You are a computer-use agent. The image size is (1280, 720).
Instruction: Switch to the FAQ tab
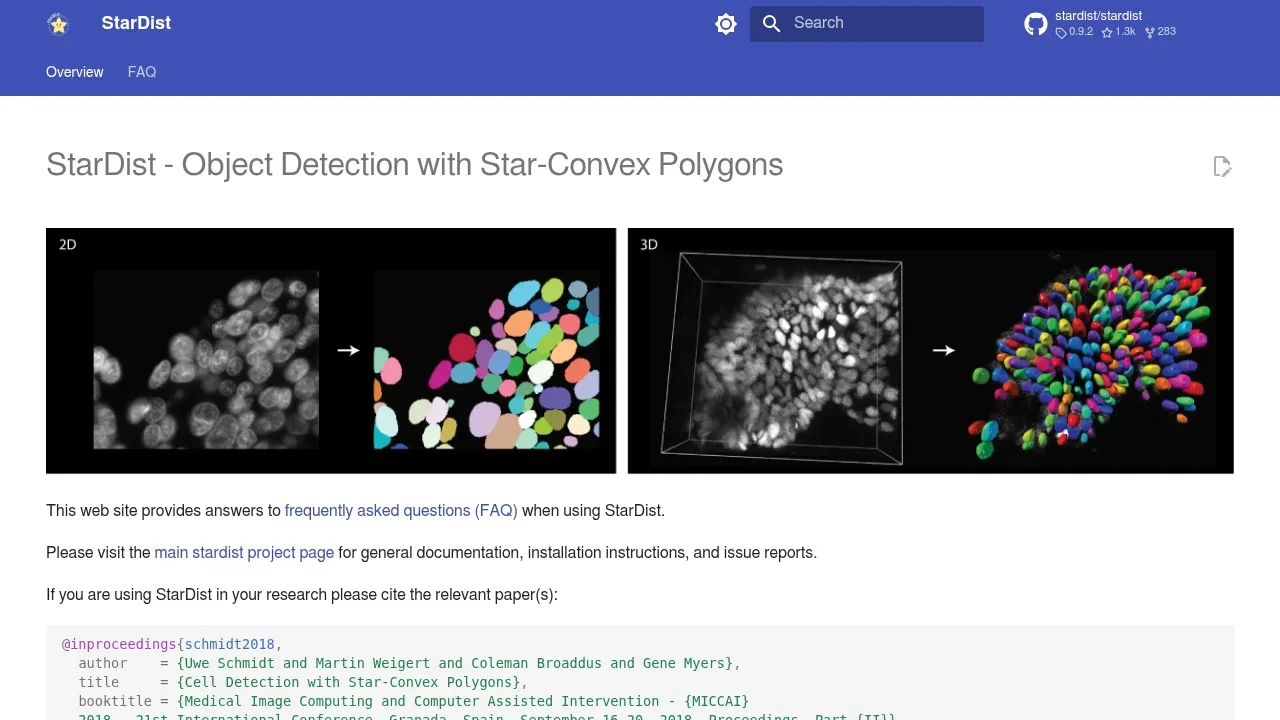click(x=142, y=72)
